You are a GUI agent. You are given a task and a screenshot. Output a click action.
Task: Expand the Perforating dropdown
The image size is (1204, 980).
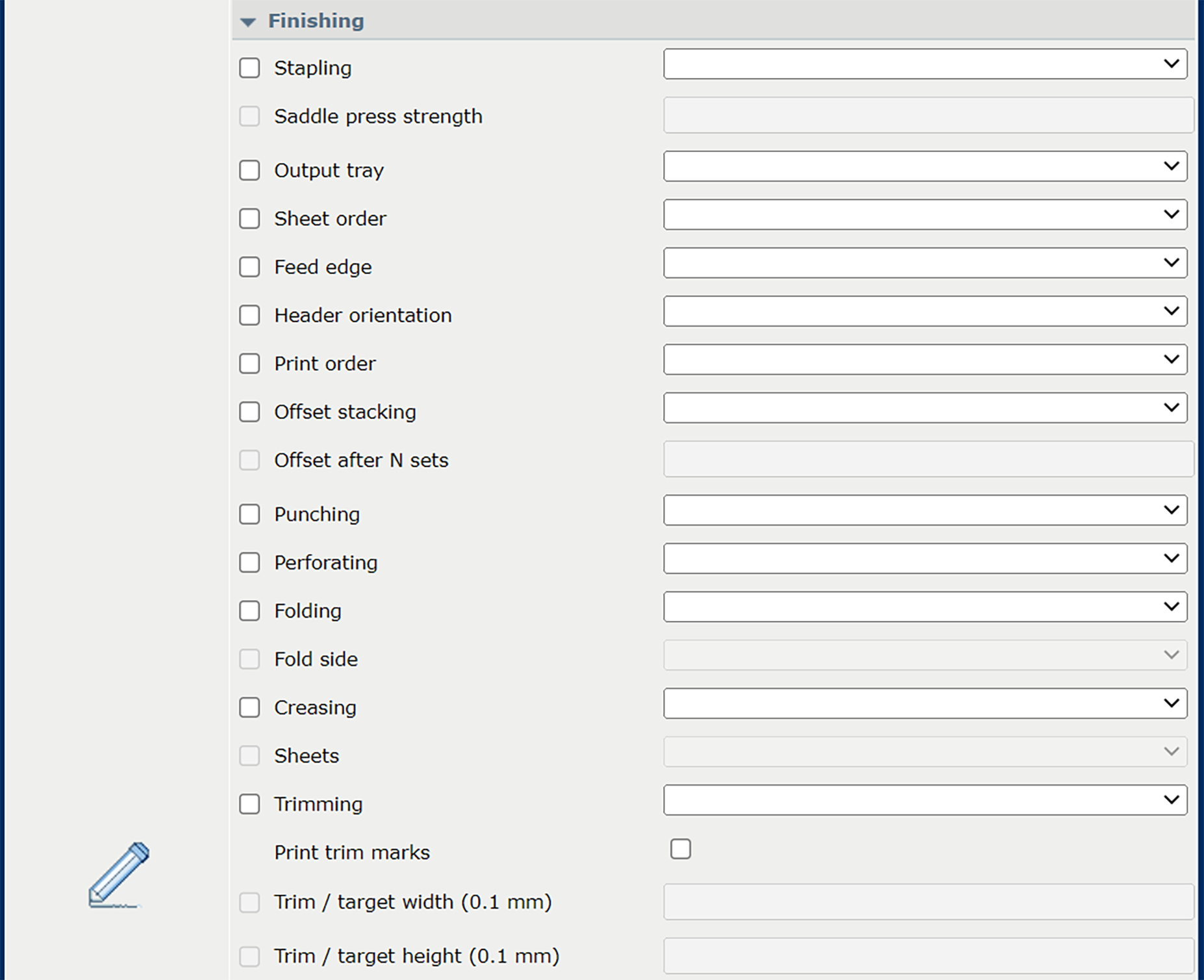pos(925,559)
